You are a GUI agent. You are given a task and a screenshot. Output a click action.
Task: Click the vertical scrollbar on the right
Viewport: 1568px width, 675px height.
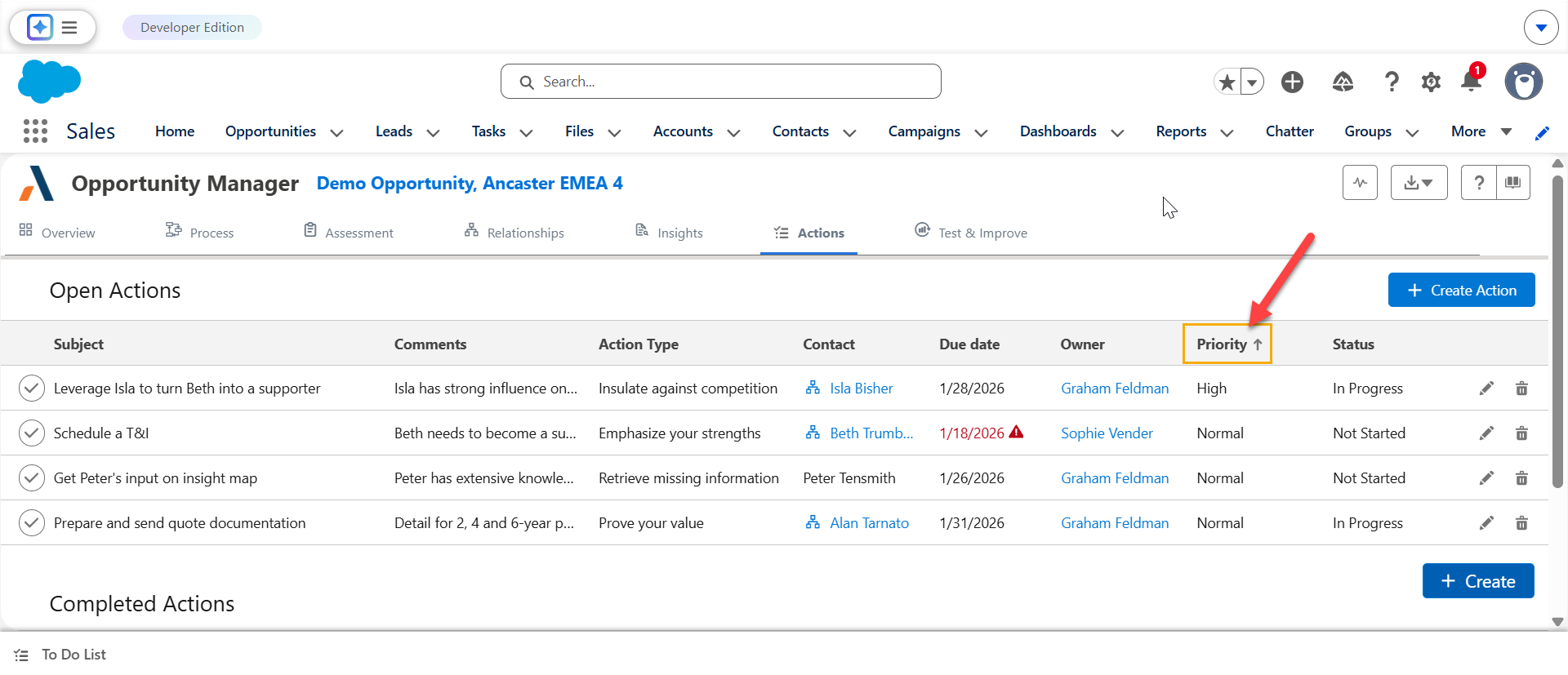coord(1557,326)
